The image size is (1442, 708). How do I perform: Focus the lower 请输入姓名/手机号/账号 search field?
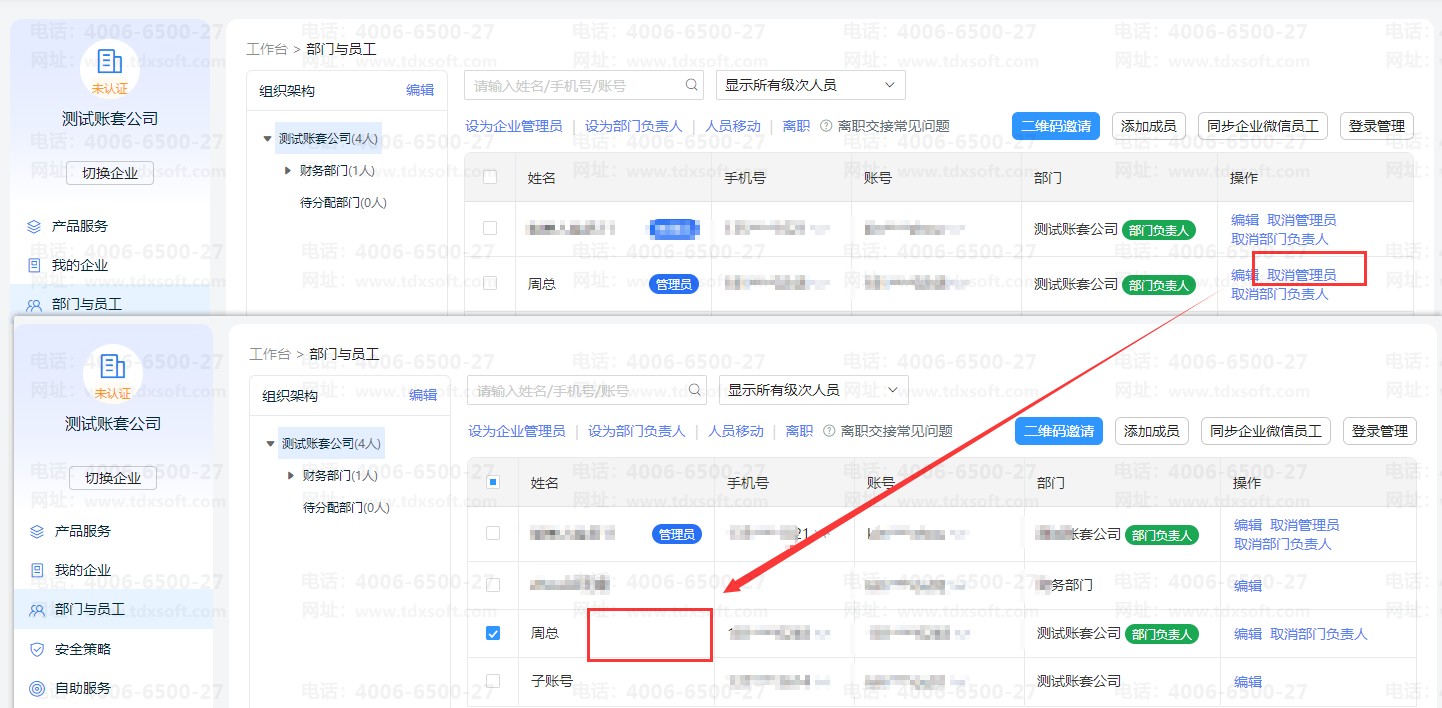pos(578,390)
